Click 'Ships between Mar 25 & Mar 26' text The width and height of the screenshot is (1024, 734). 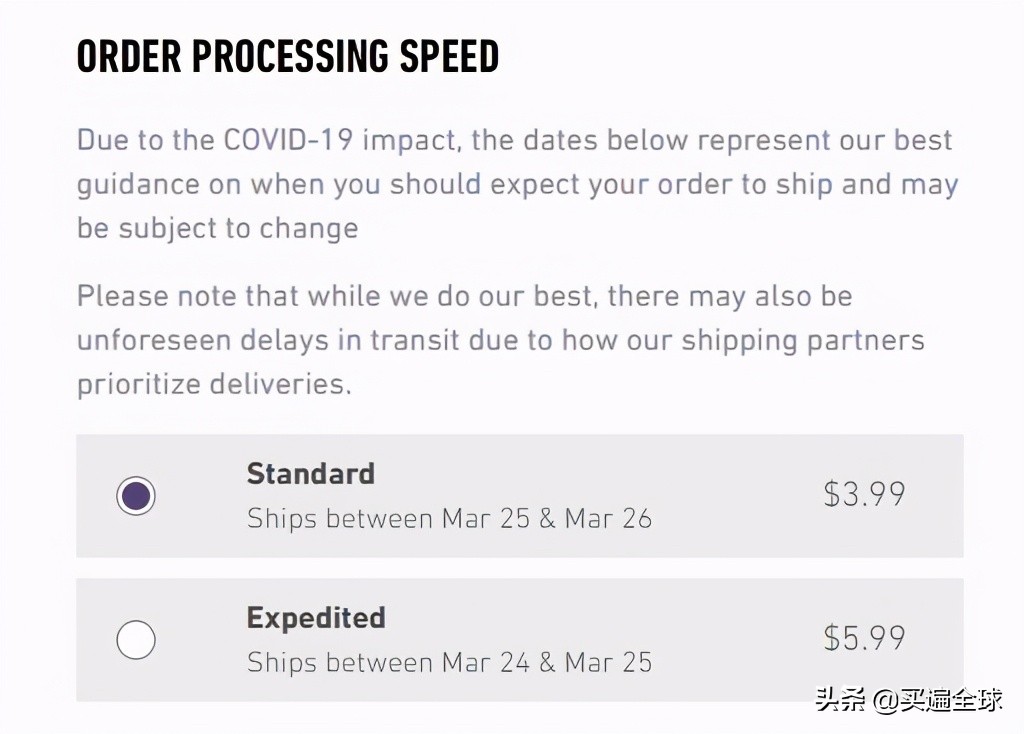coord(449,518)
